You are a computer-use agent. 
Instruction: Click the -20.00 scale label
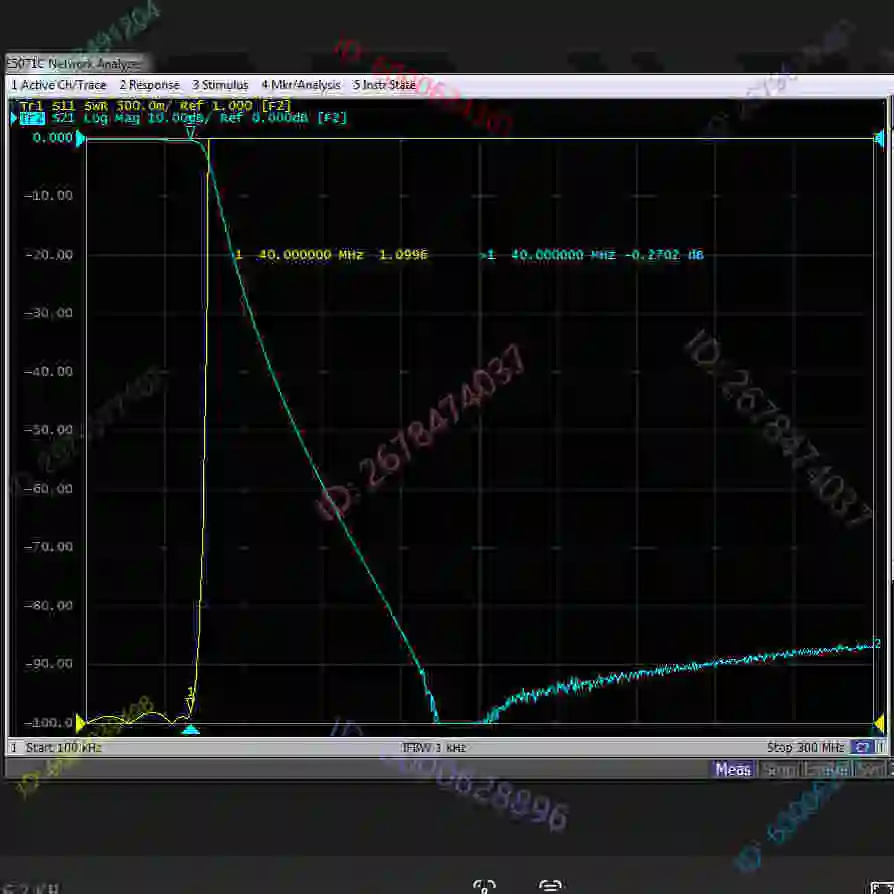click(48, 255)
